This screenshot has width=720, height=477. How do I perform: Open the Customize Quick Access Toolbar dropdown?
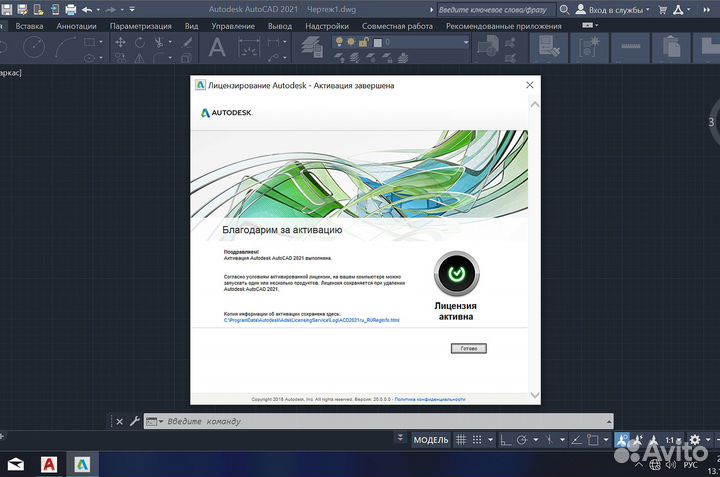click(132, 9)
